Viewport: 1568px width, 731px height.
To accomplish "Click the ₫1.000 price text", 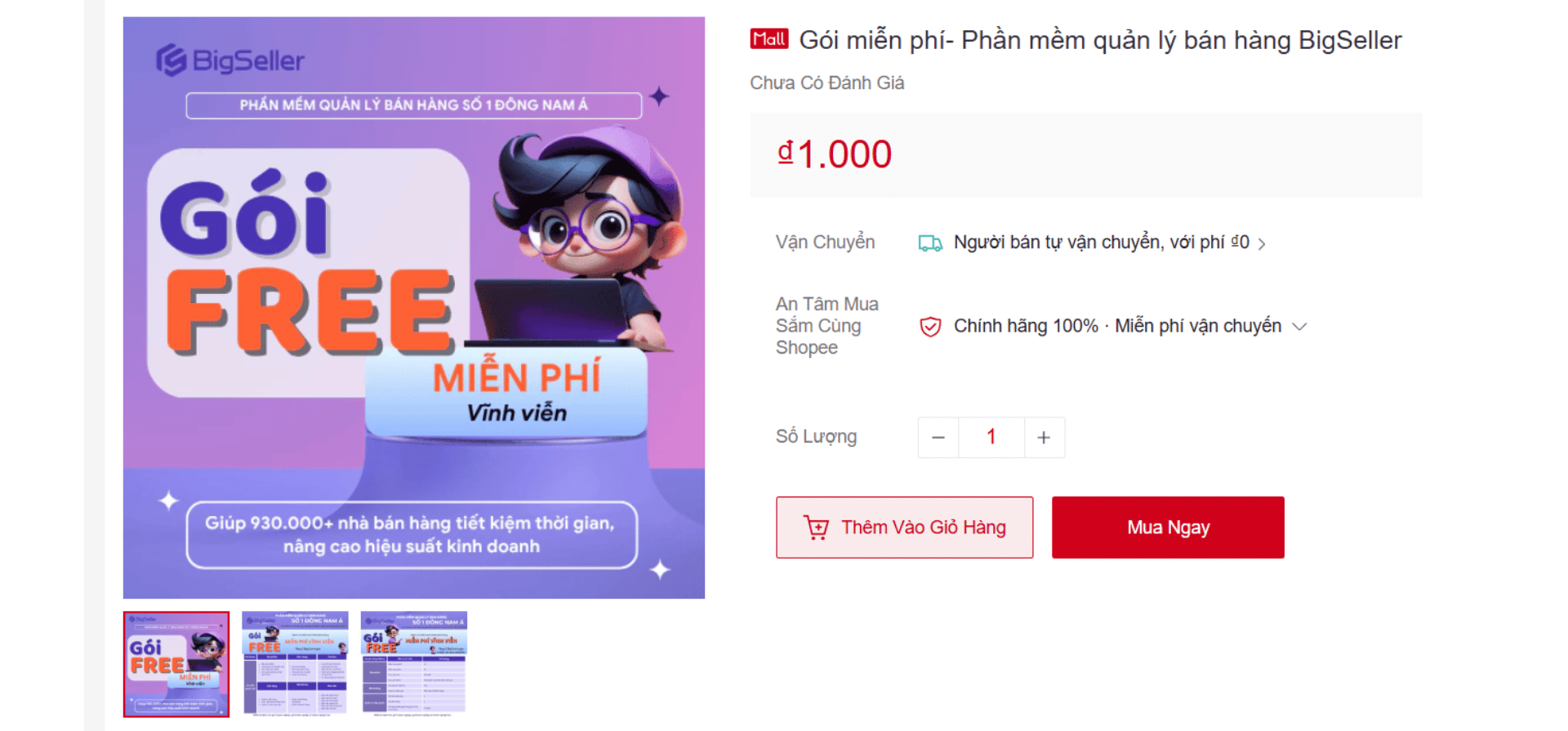I will [835, 154].
